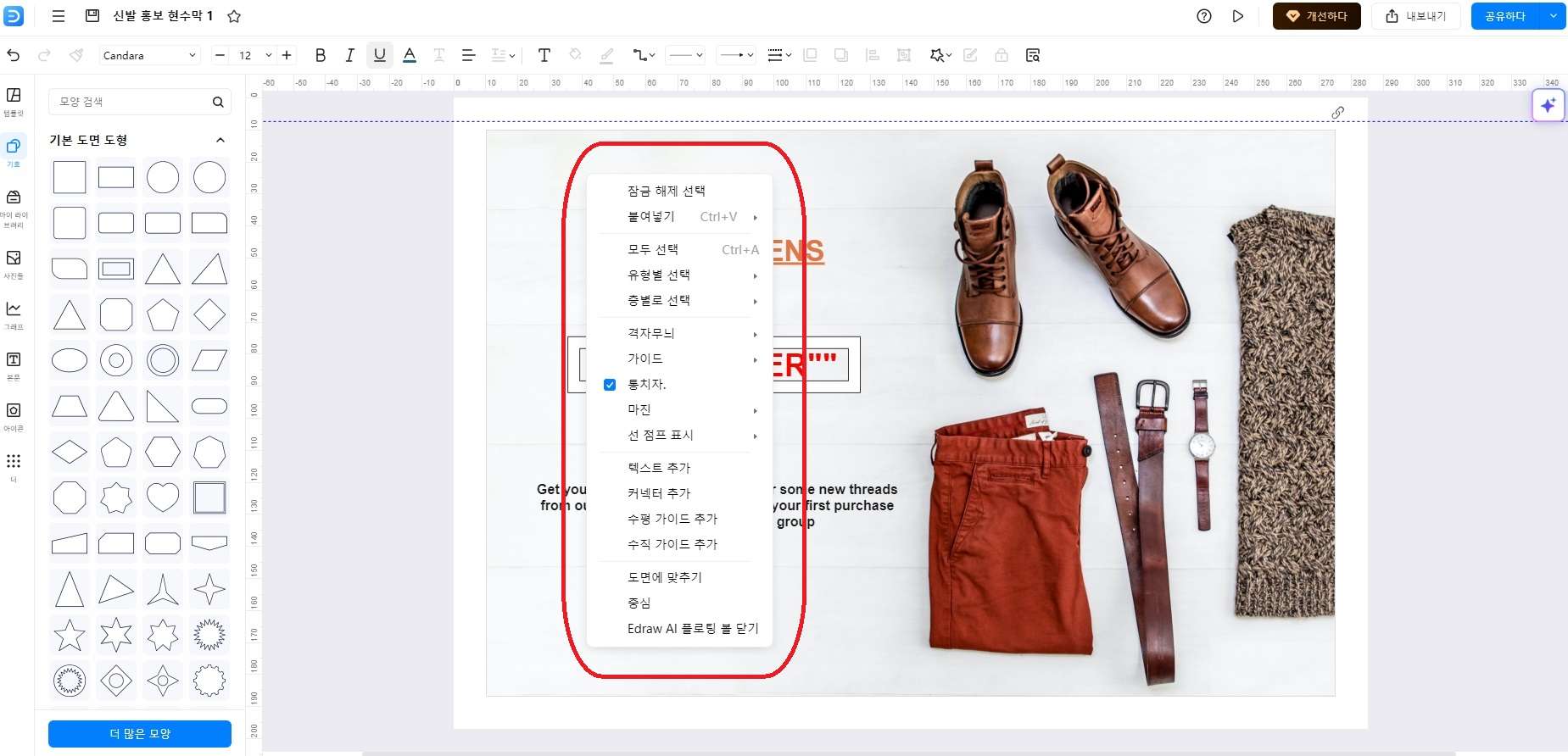
Task: Open the shape effects star dropdown
Action: click(940, 55)
